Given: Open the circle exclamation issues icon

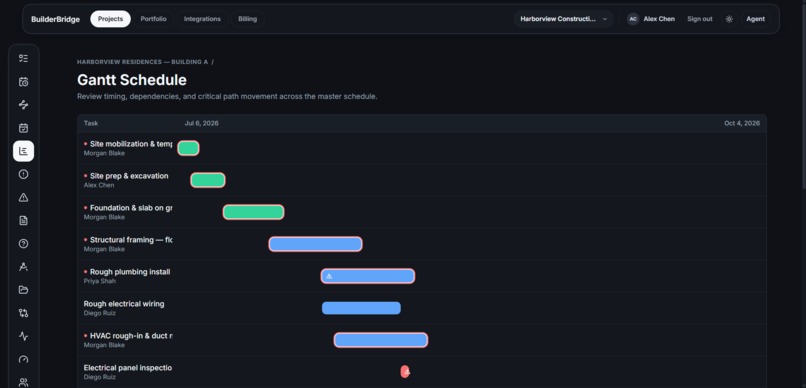Looking at the screenshot, I should coord(23,174).
